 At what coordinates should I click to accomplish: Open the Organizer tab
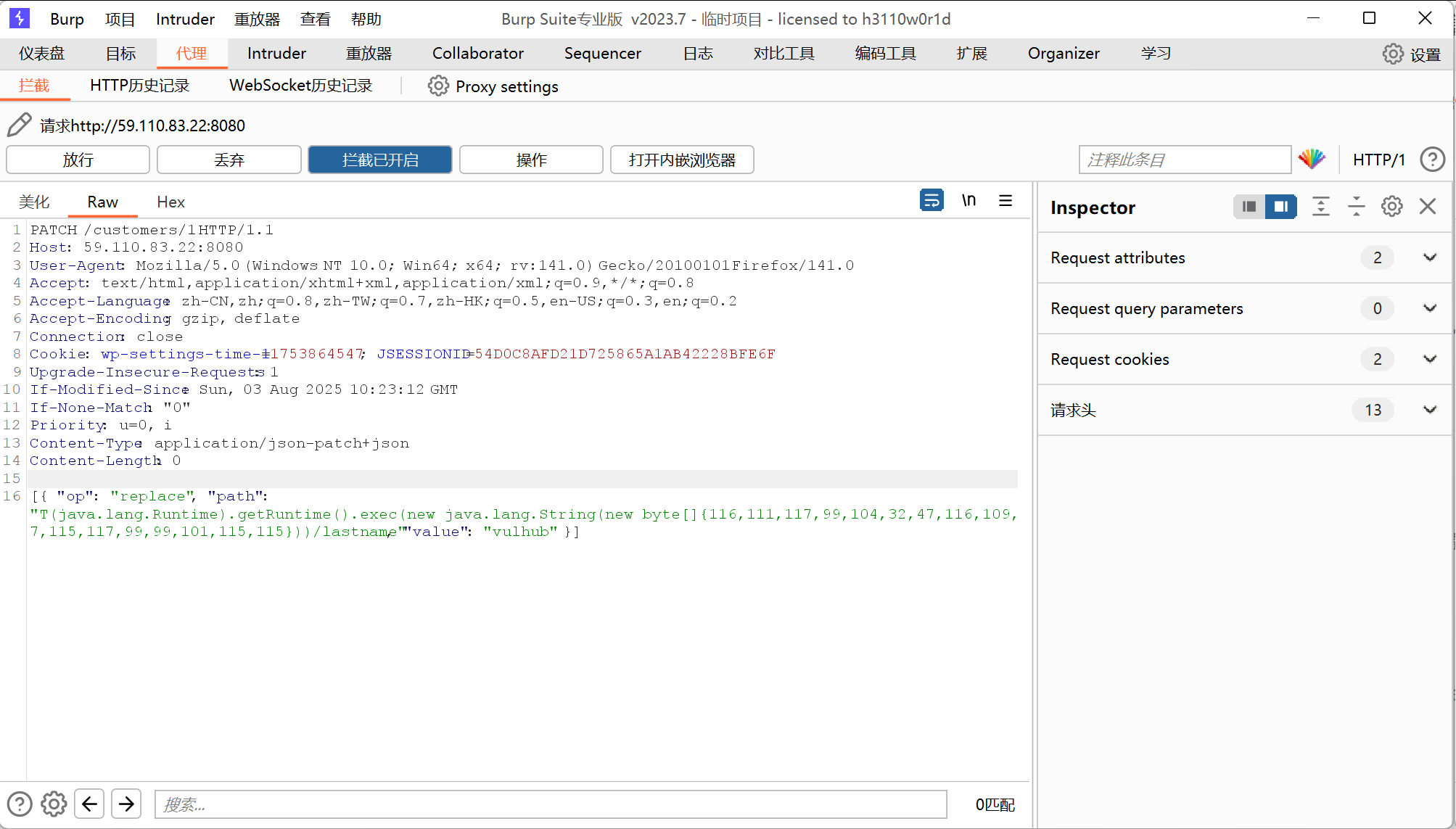(x=1064, y=54)
